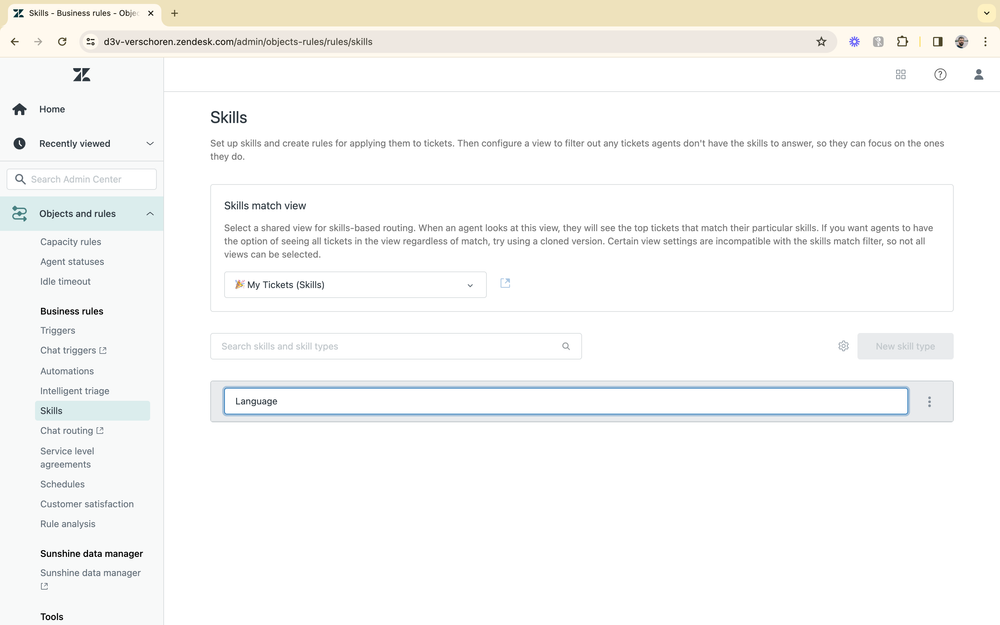Open the Zendesk products grid icon
This screenshot has height=625, width=1000.
tap(900, 74)
